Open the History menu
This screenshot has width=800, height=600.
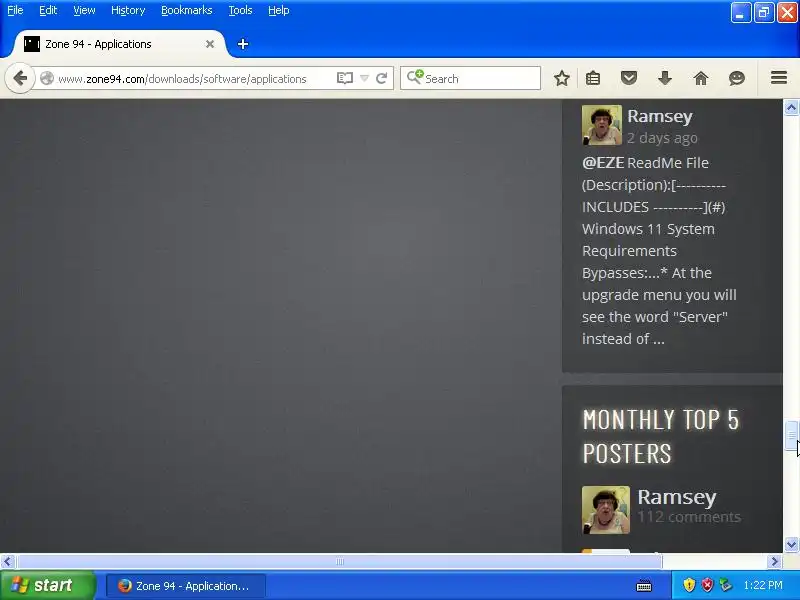[x=128, y=10]
